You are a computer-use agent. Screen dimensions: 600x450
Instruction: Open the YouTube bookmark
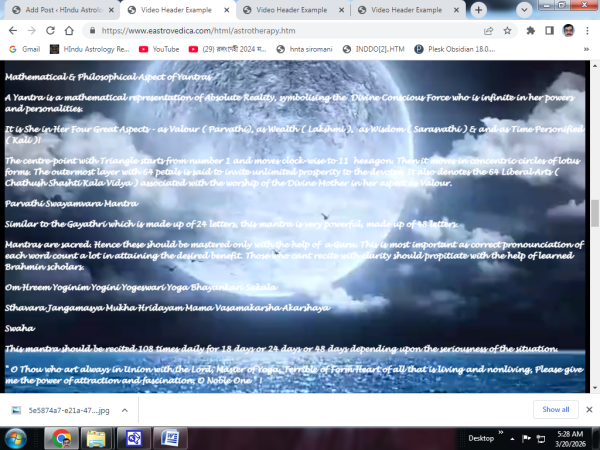tap(159, 48)
